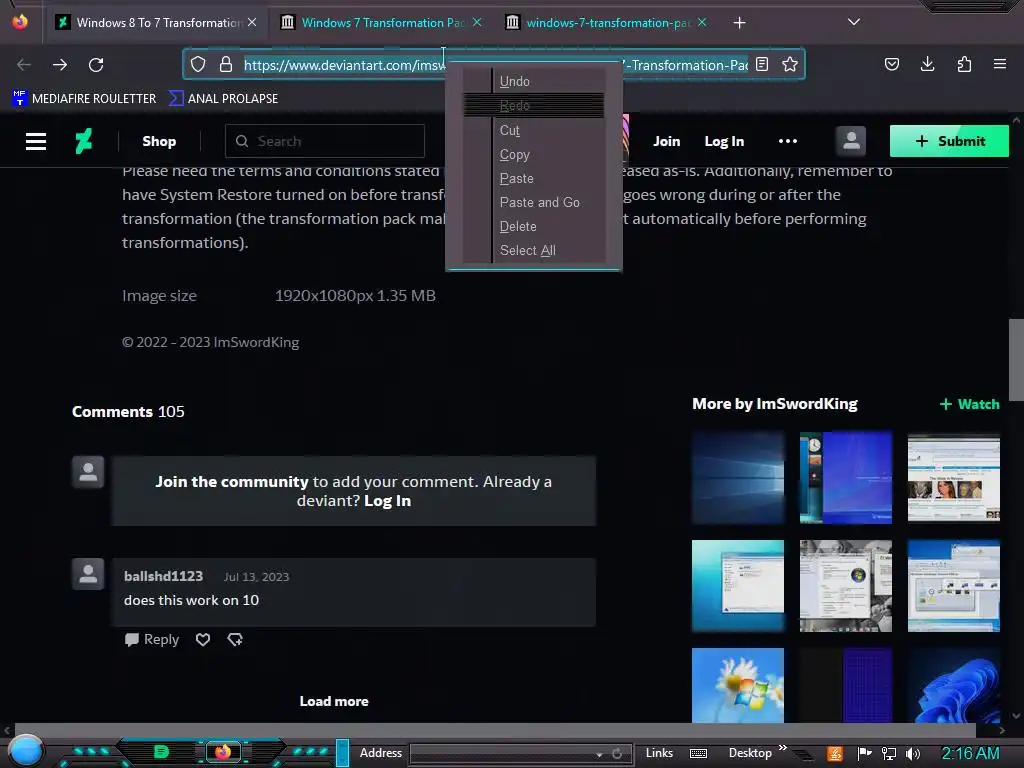This screenshot has height=768, width=1024.
Task: Focus the taskbar Address input field
Action: point(501,754)
